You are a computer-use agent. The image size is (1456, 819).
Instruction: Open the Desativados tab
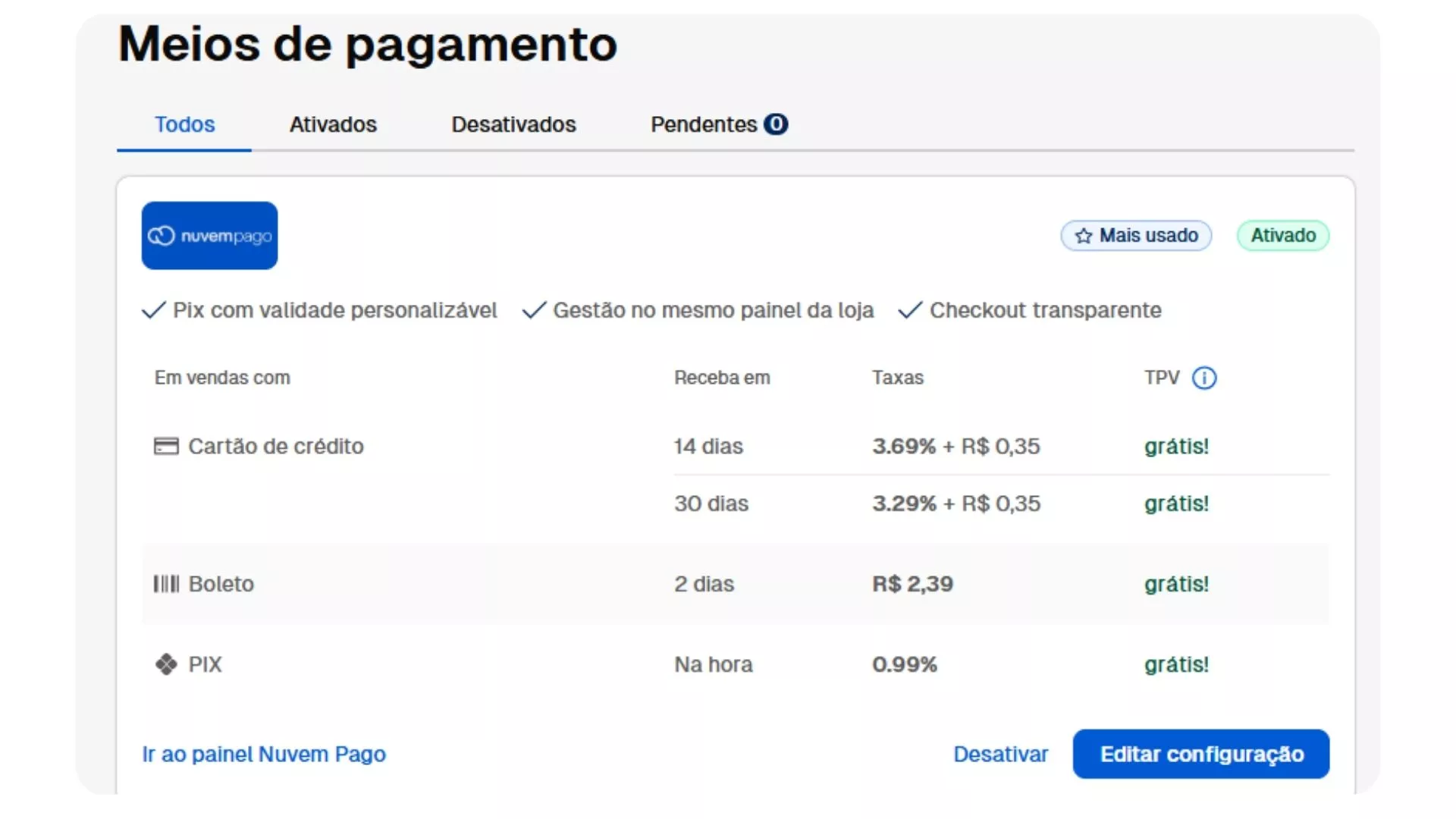click(x=513, y=124)
